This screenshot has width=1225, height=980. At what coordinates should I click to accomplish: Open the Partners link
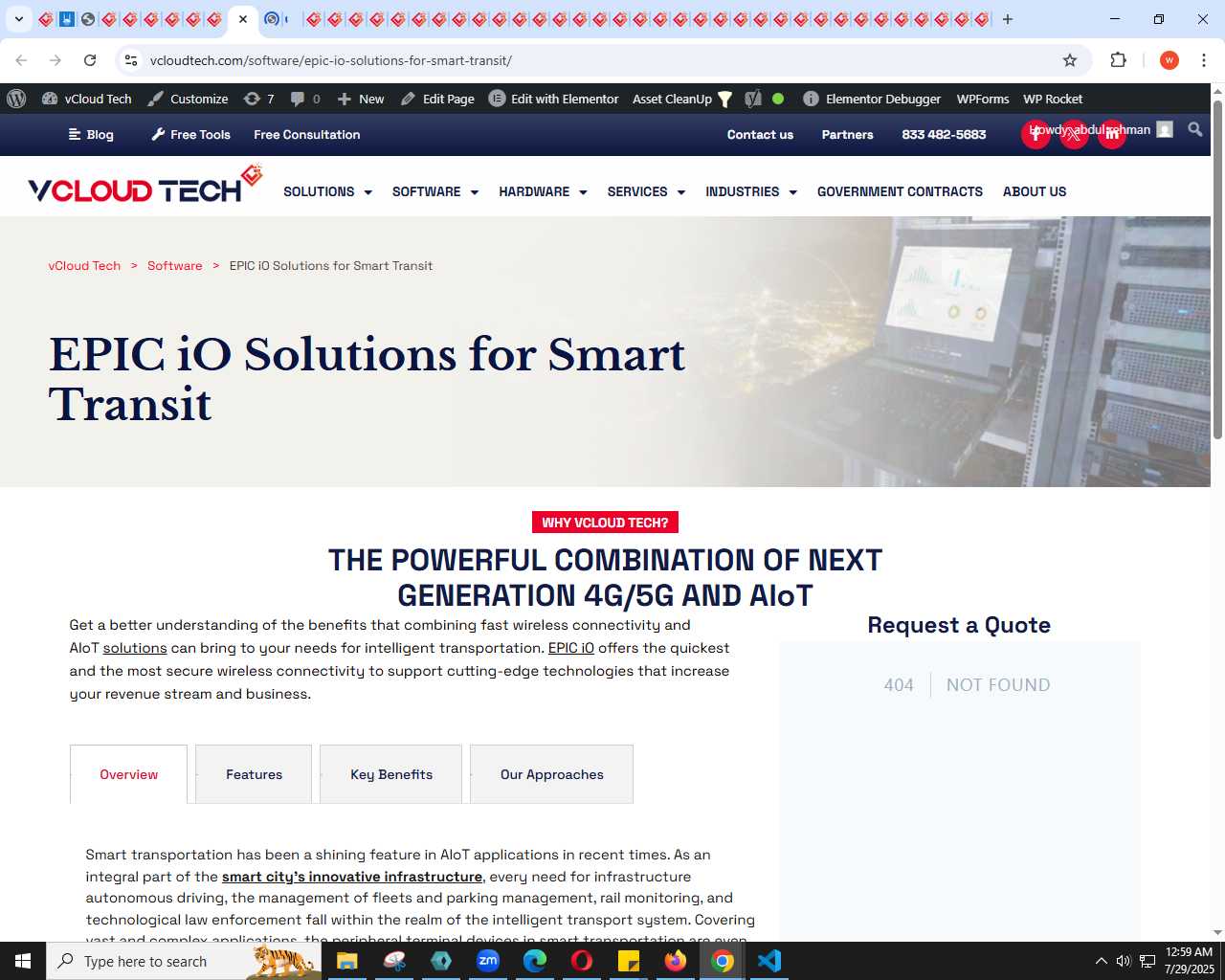pos(847,135)
